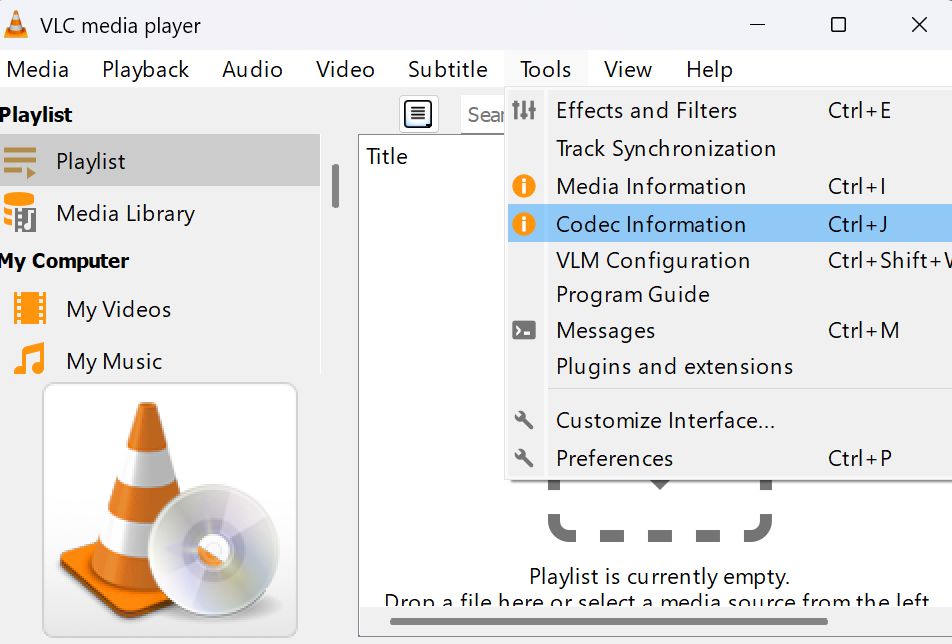Click the Preferences wrench icon
The height and width of the screenshot is (644, 952).
pos(524,458)
